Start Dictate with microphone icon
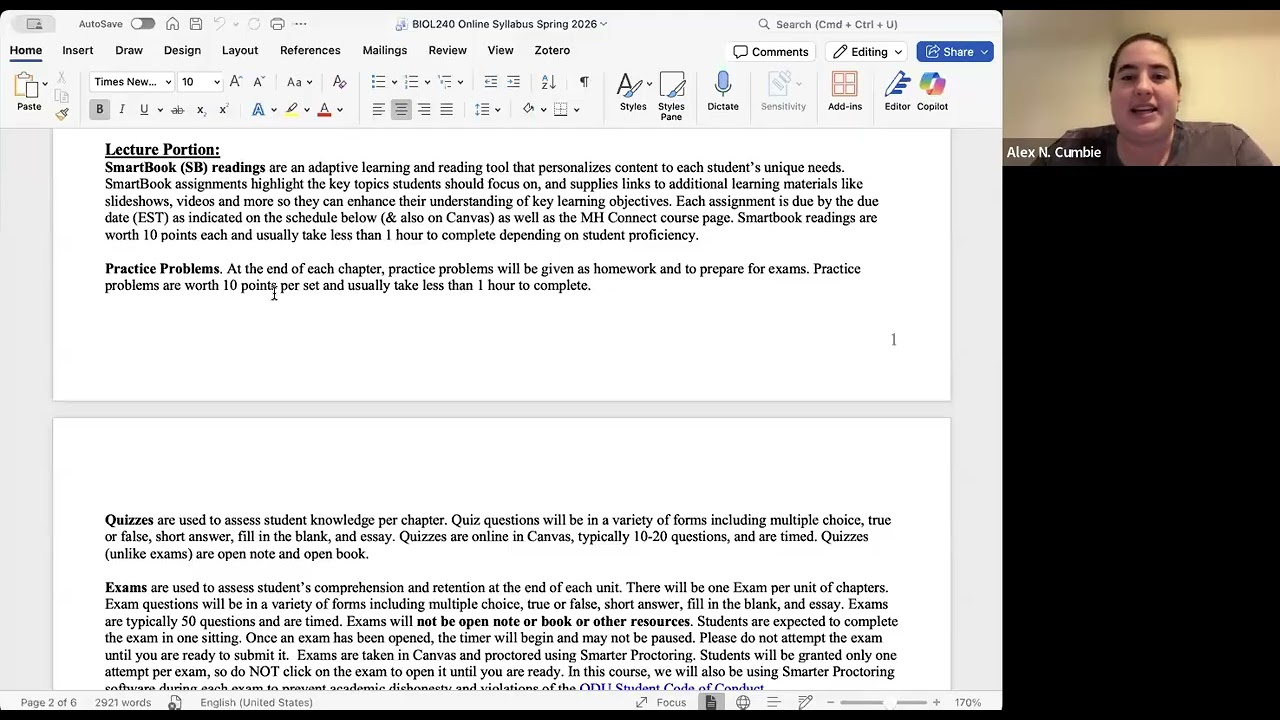 723,91
